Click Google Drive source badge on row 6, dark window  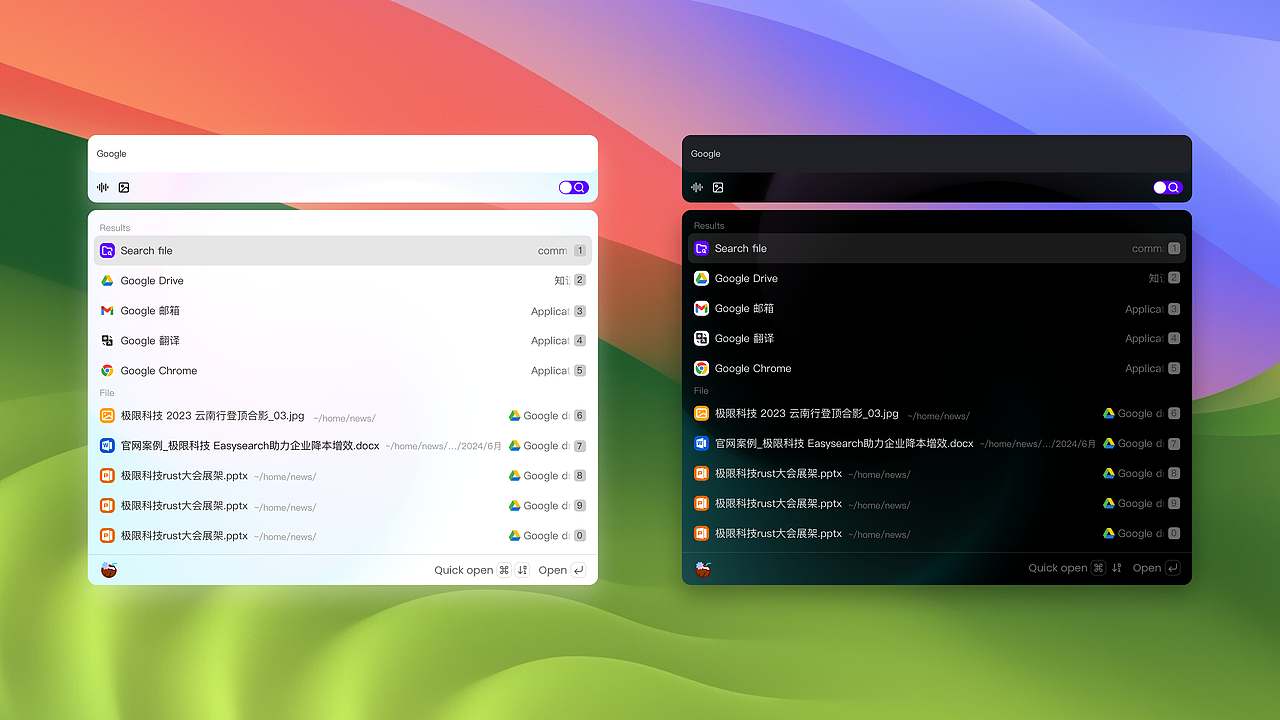(x=1133, y=414)
